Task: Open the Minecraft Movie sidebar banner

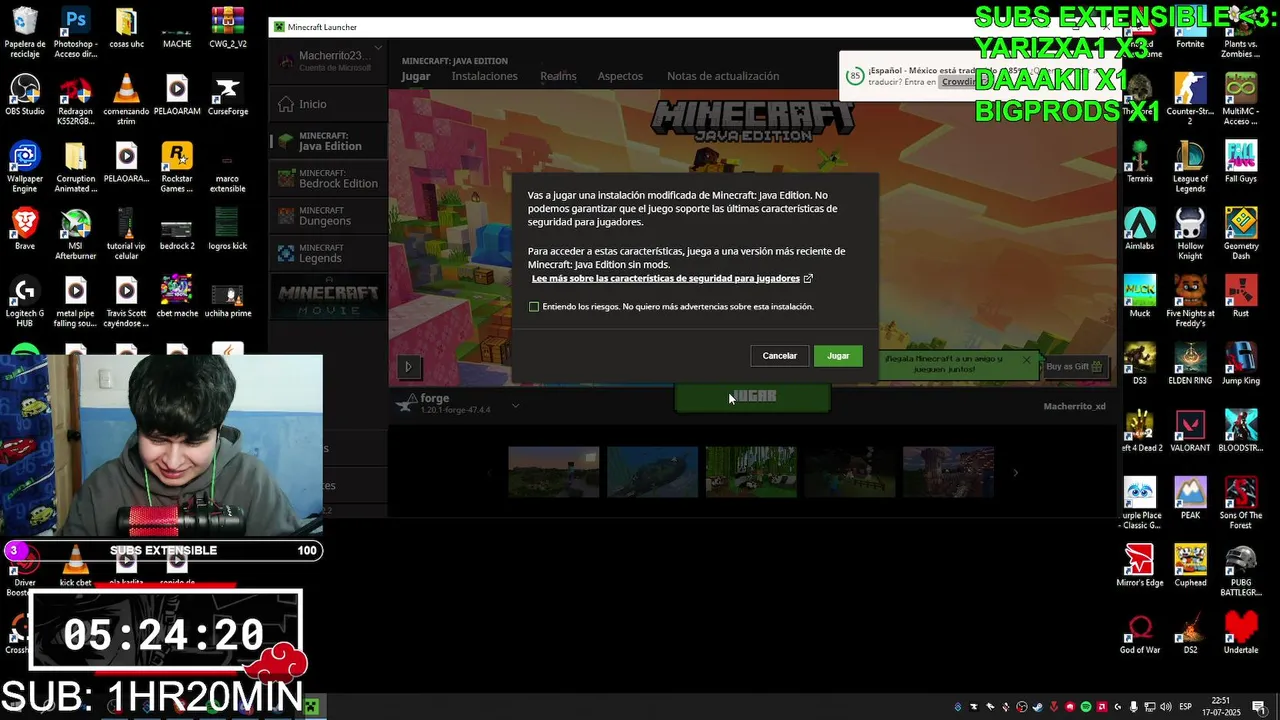Action: point(328,297)
